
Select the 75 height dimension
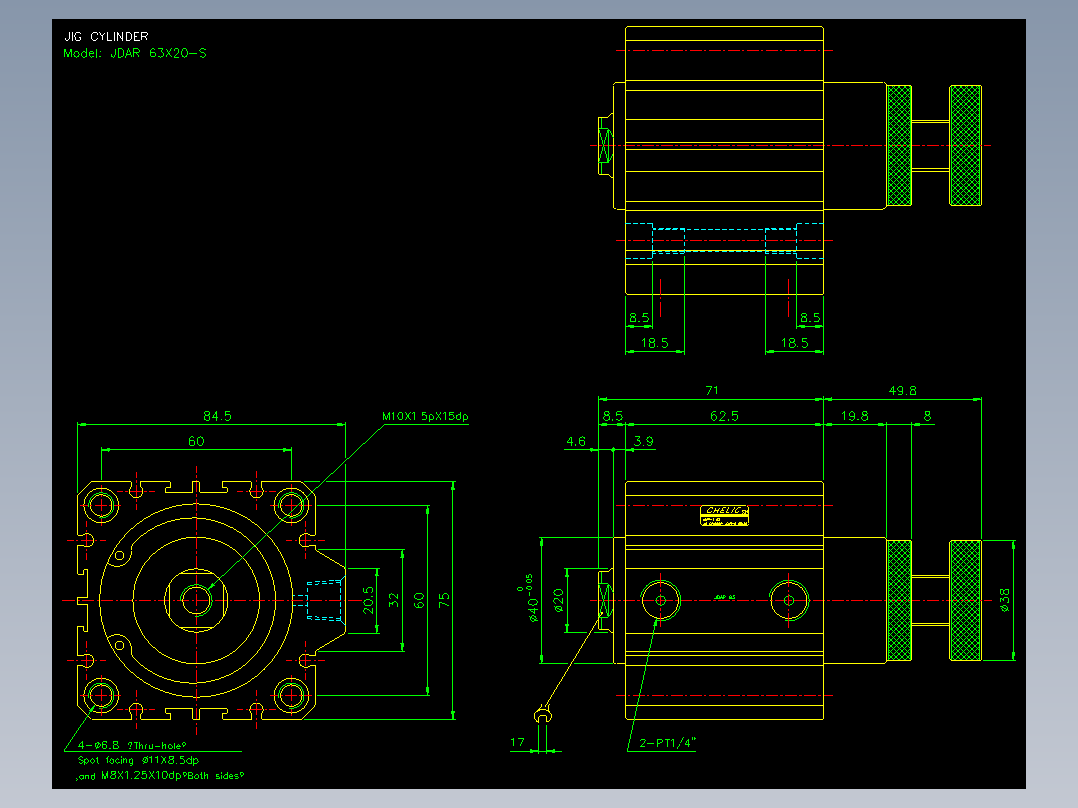click(445, 600)
